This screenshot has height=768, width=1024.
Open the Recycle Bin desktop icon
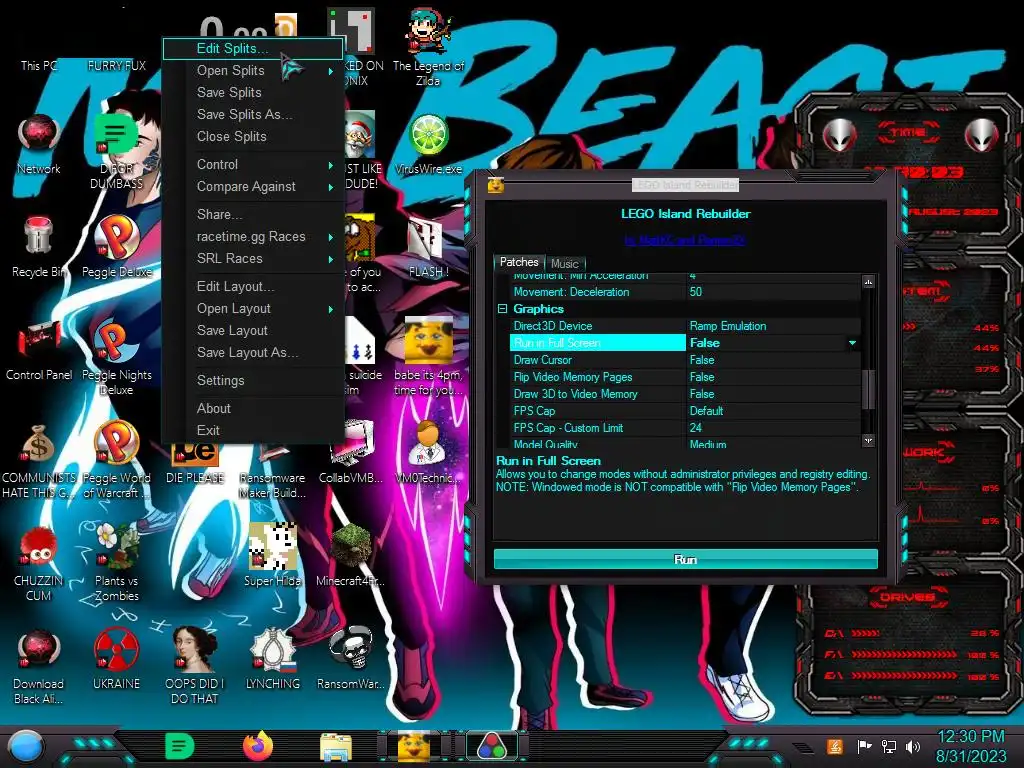click(39, 247)
